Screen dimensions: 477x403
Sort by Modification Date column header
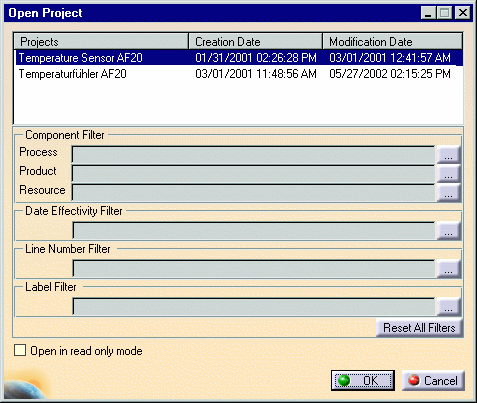pyautogui.click(x=393, y=42)
